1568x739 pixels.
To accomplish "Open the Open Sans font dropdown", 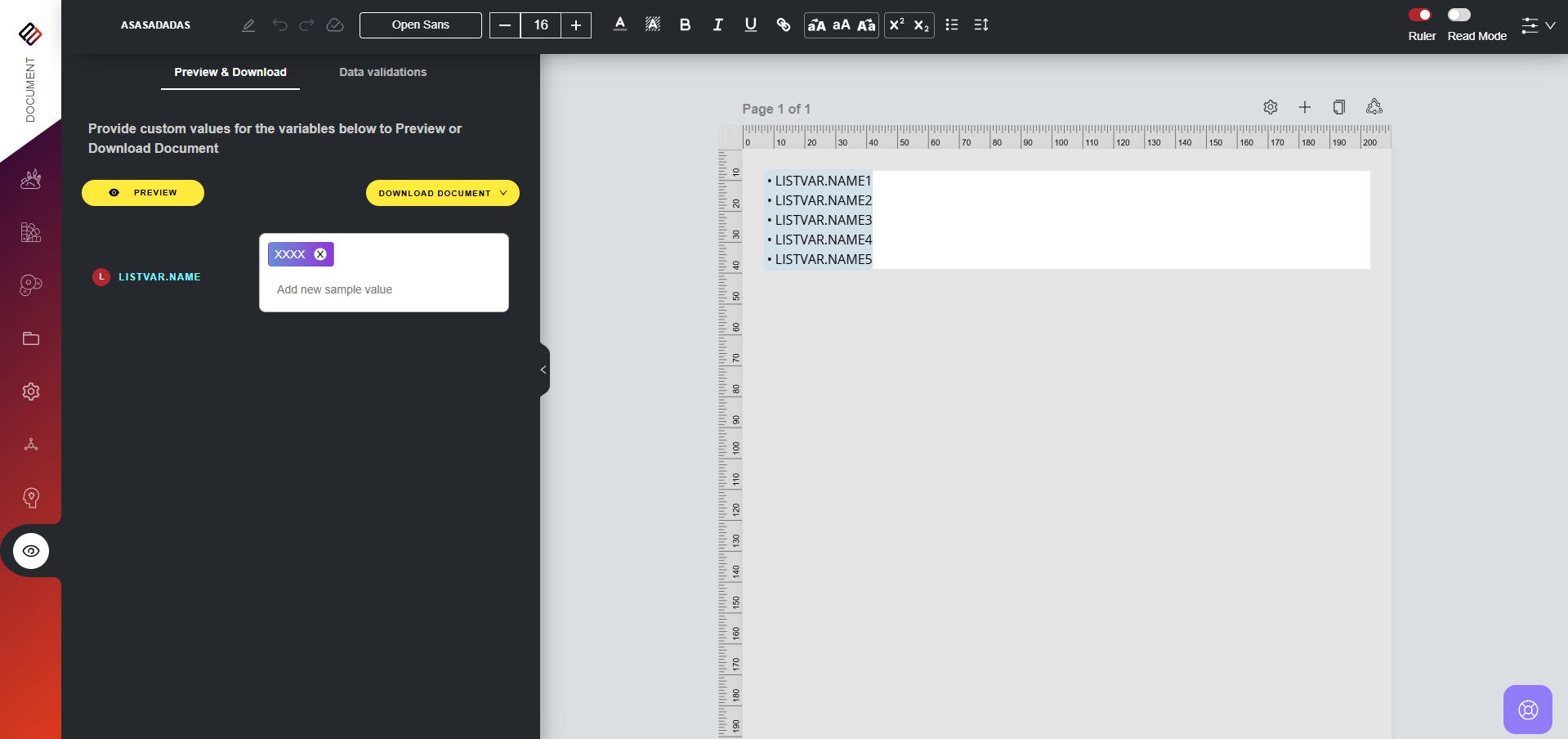I will tap(420, 25).
